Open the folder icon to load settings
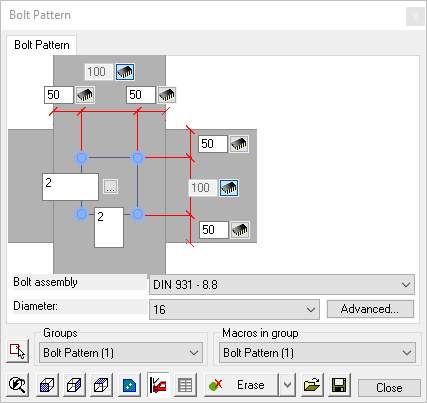The height and width of the screenshot is (403, 427). [312, 385]
